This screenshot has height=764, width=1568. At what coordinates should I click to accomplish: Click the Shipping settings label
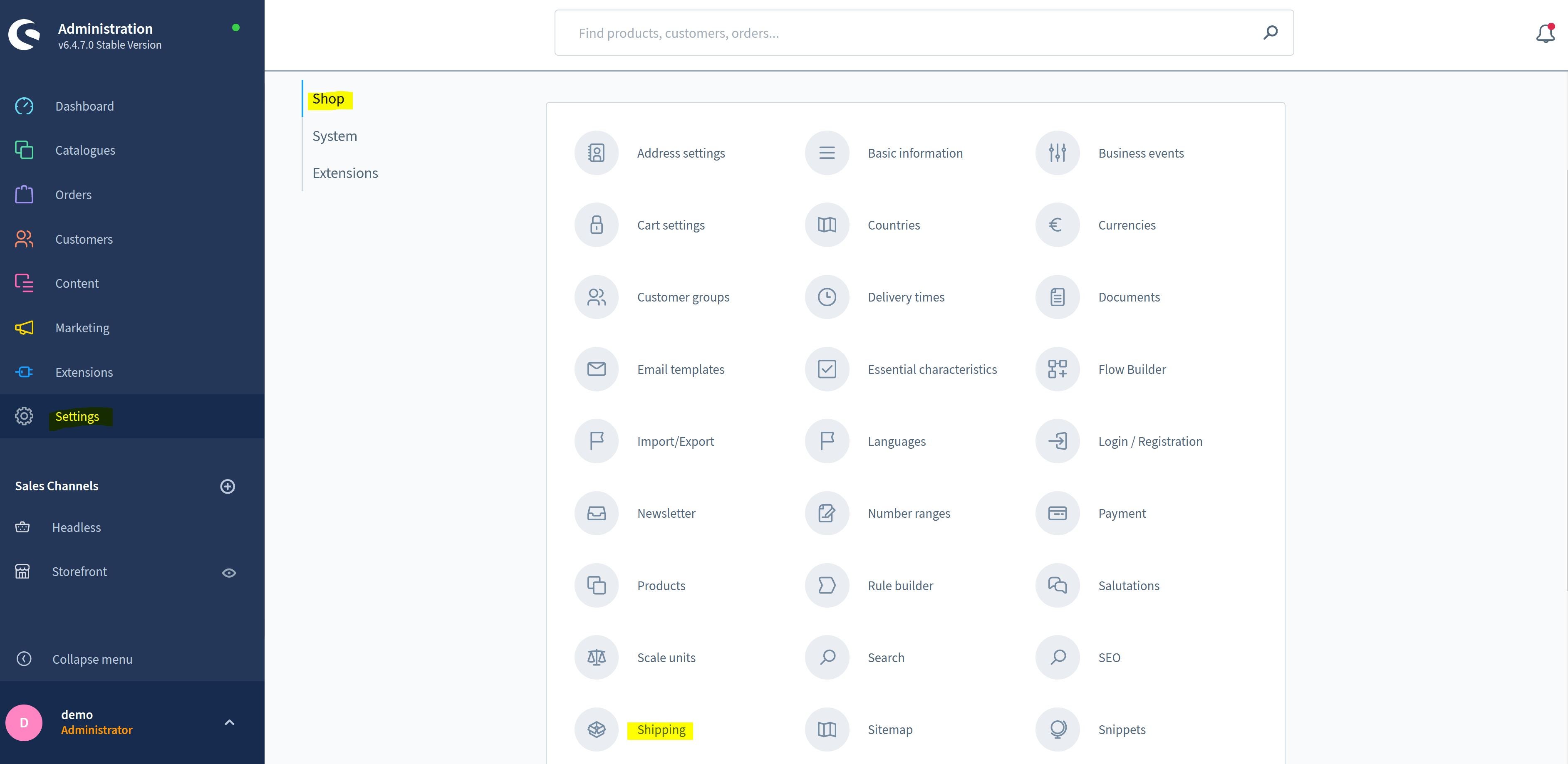coord(661,729)
